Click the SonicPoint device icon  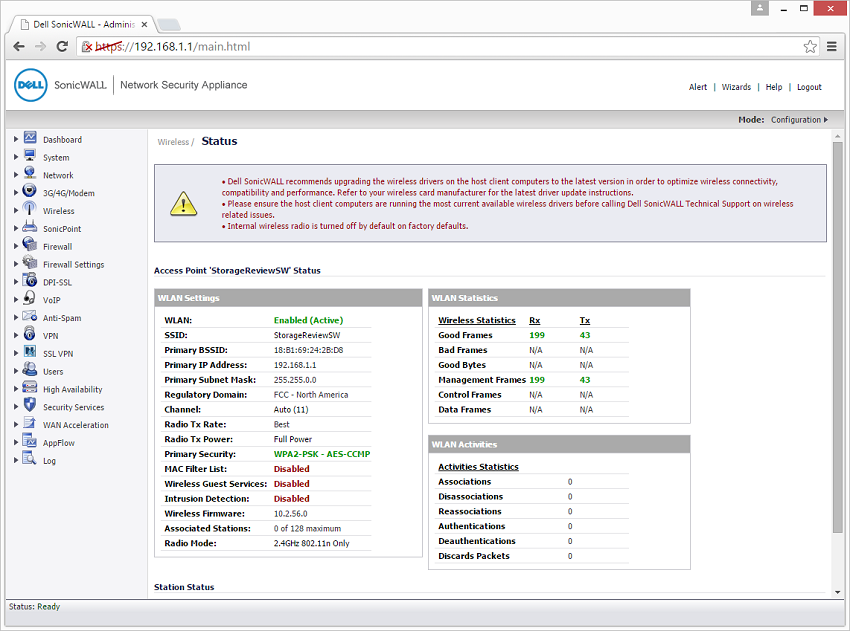(30, 227)
